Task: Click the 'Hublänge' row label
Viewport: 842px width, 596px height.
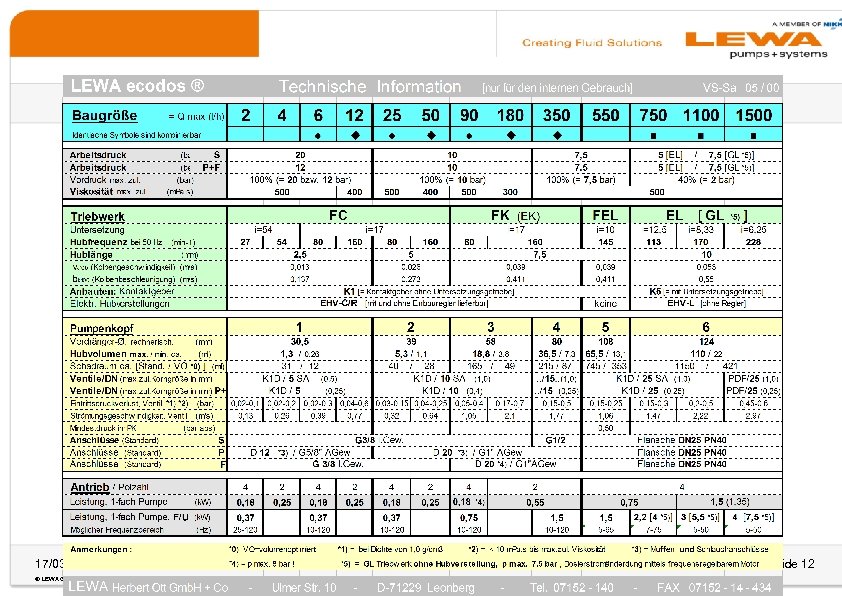Action: pyautogui.click(x=91, y=255)
